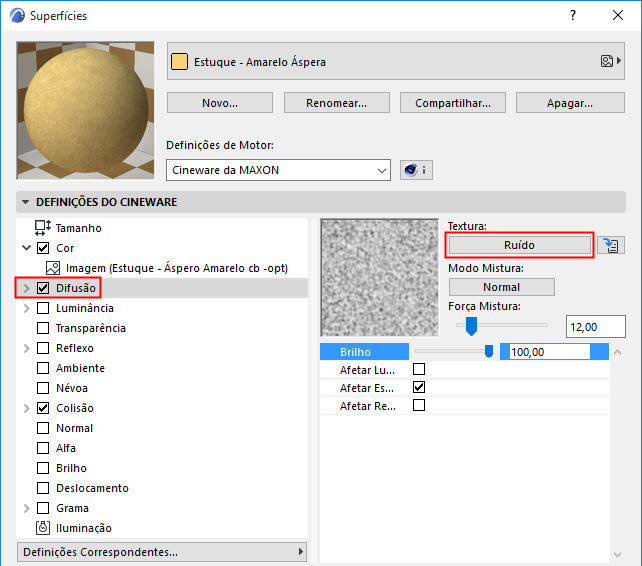The width and height of the screenshot is (642, 566).
Task: Toggle the Difusão channel checkbox
Action: [43, 288]
